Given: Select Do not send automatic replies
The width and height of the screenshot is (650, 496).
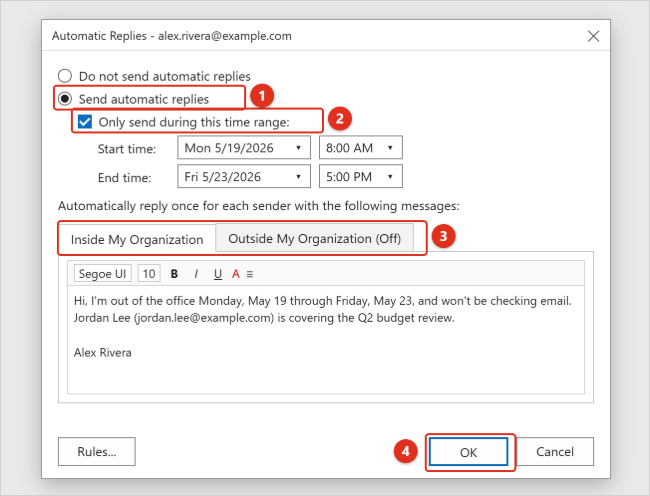Looking at the screenshot, I should 154,76.
